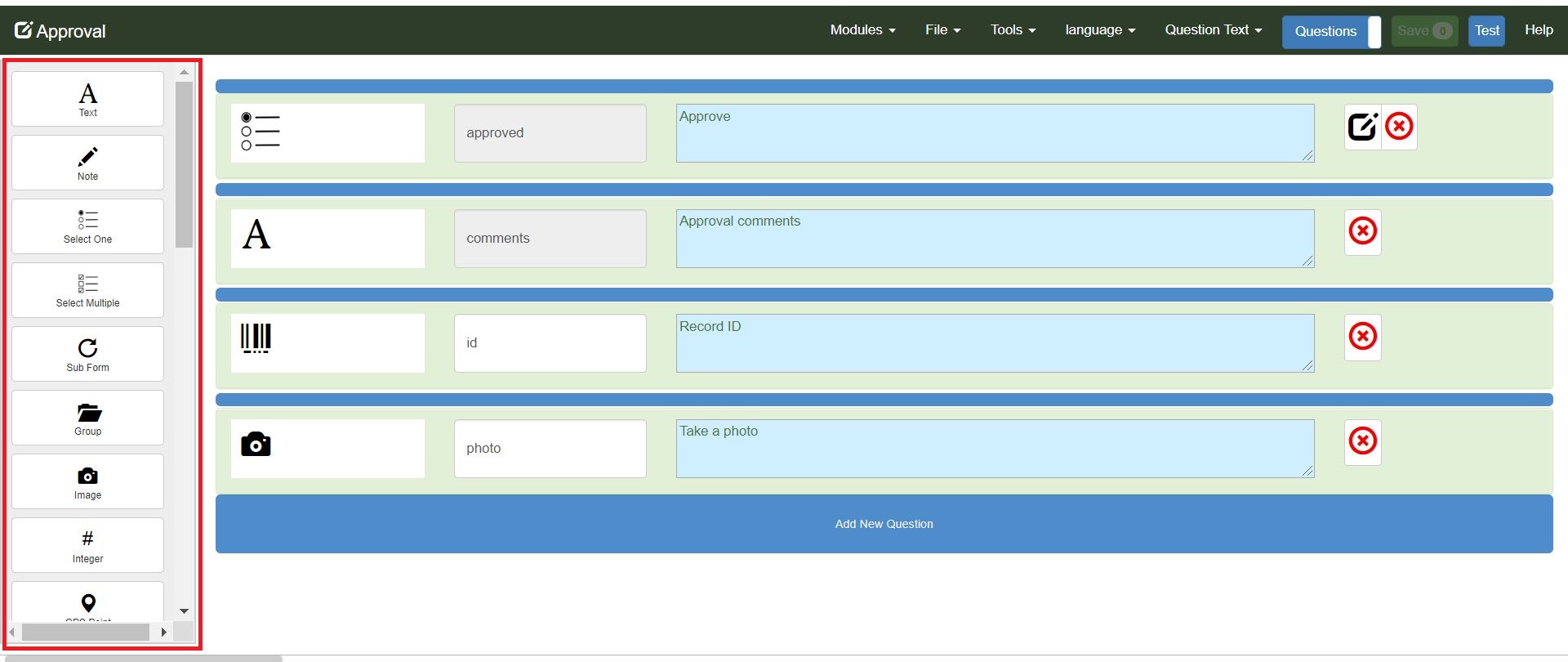This screenshot has width=1568, height=662.
Task: Open the File menu
Action: pyautogui.click(x=942, y=30)
